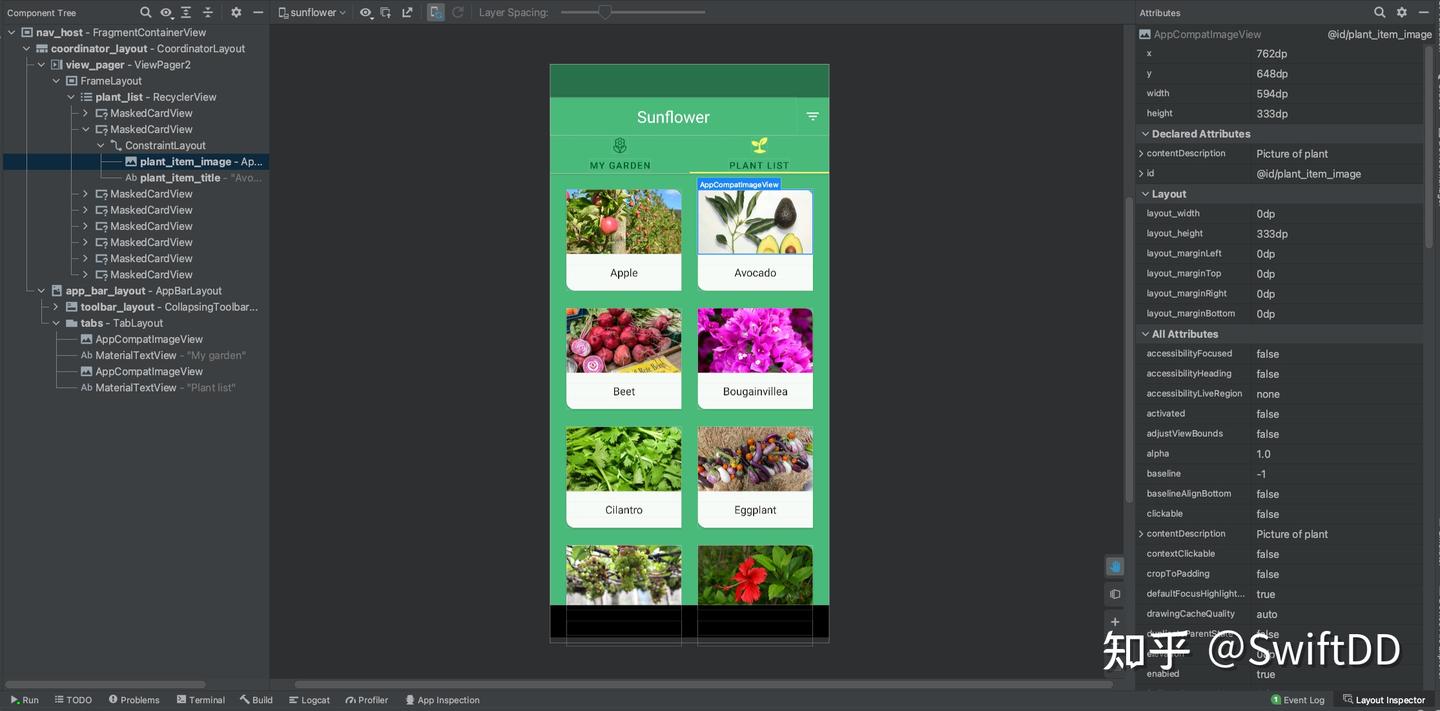Collapse the view_pager node in the tree
The width and height of the screenshot is (1440, 711).
click(x=42, y=64)
